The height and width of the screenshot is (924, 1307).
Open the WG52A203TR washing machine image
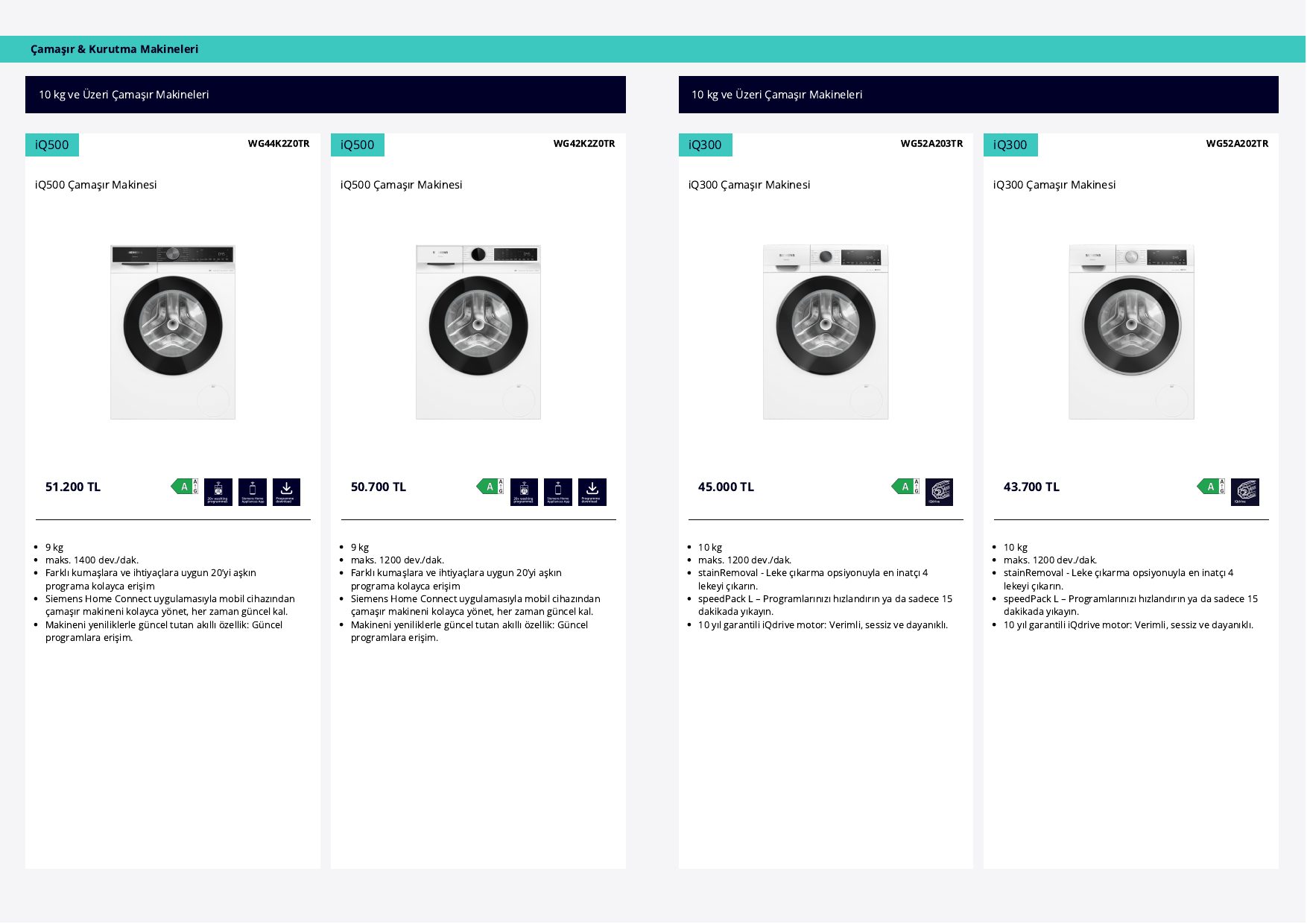pos(826,332)
